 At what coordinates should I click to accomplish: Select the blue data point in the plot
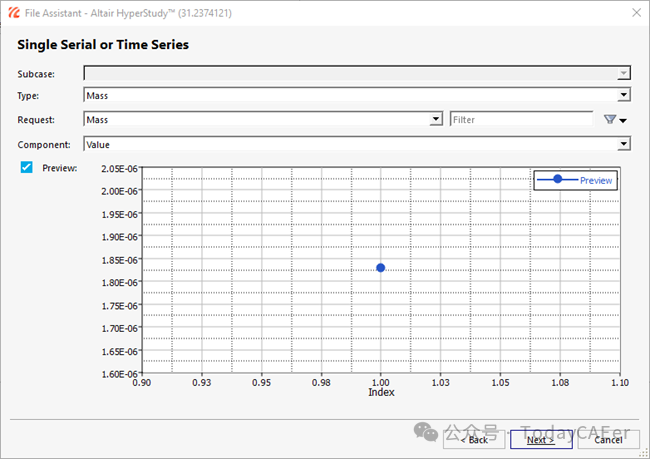(381, 268)
